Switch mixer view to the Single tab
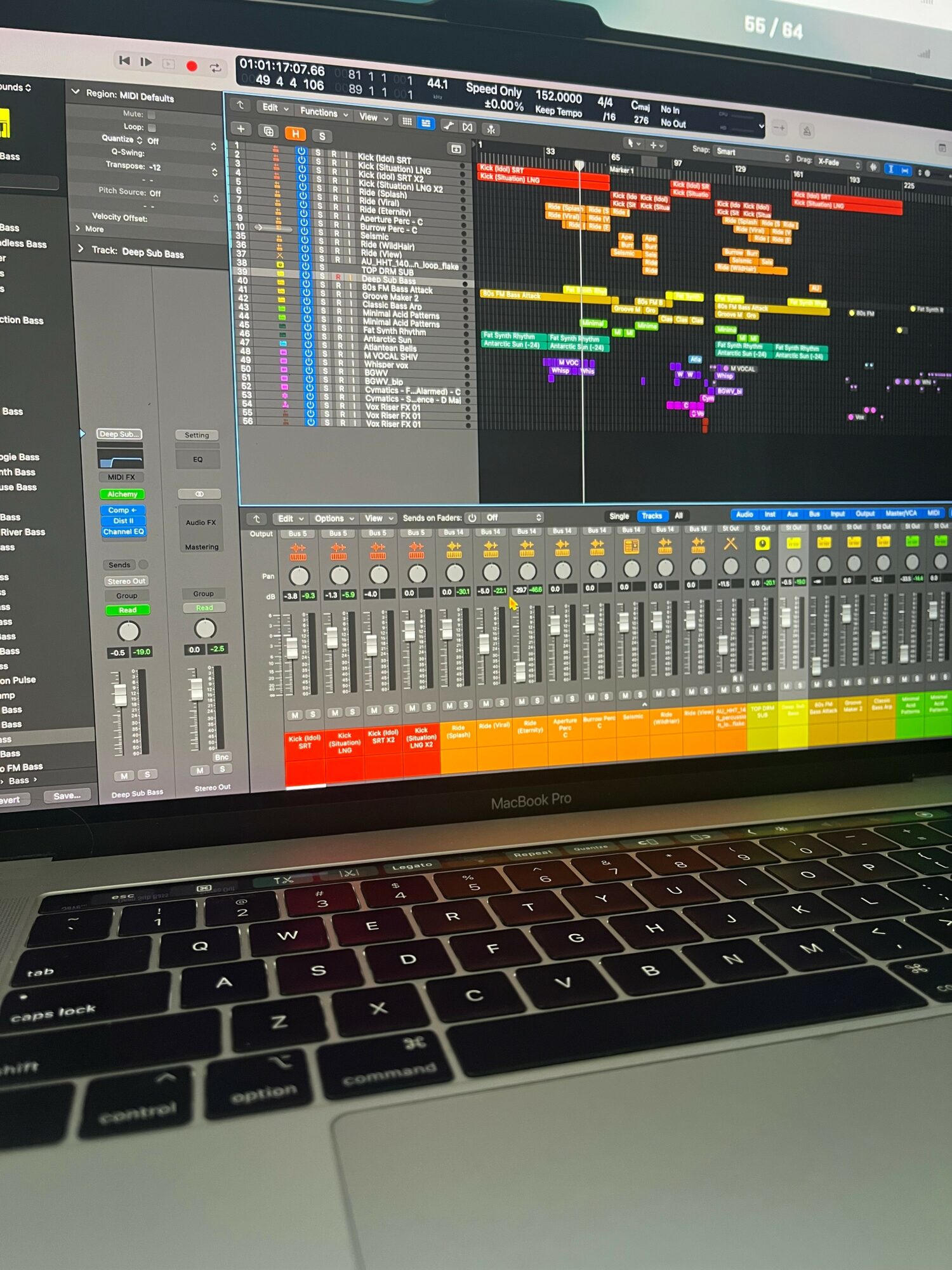Screen dimensions: 952x1270 pos(619,516)
